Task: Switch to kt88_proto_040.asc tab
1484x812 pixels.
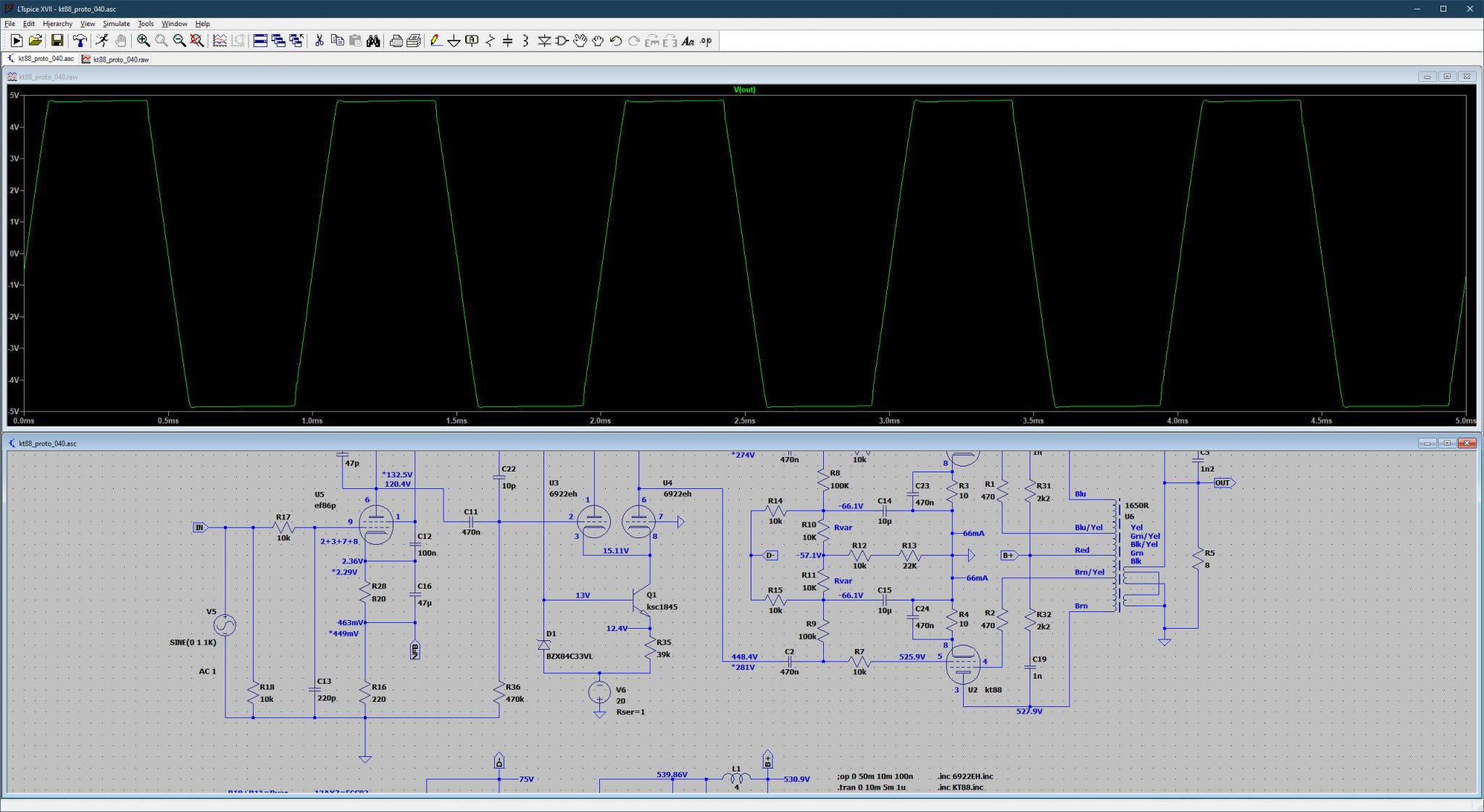Action: (41, 59)
